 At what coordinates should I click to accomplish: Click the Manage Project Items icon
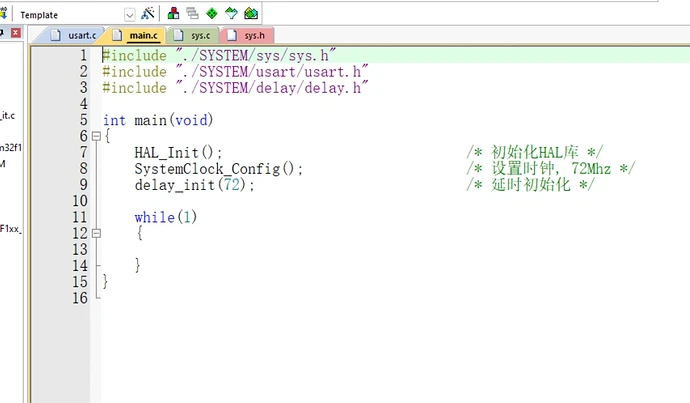[174, 14]
